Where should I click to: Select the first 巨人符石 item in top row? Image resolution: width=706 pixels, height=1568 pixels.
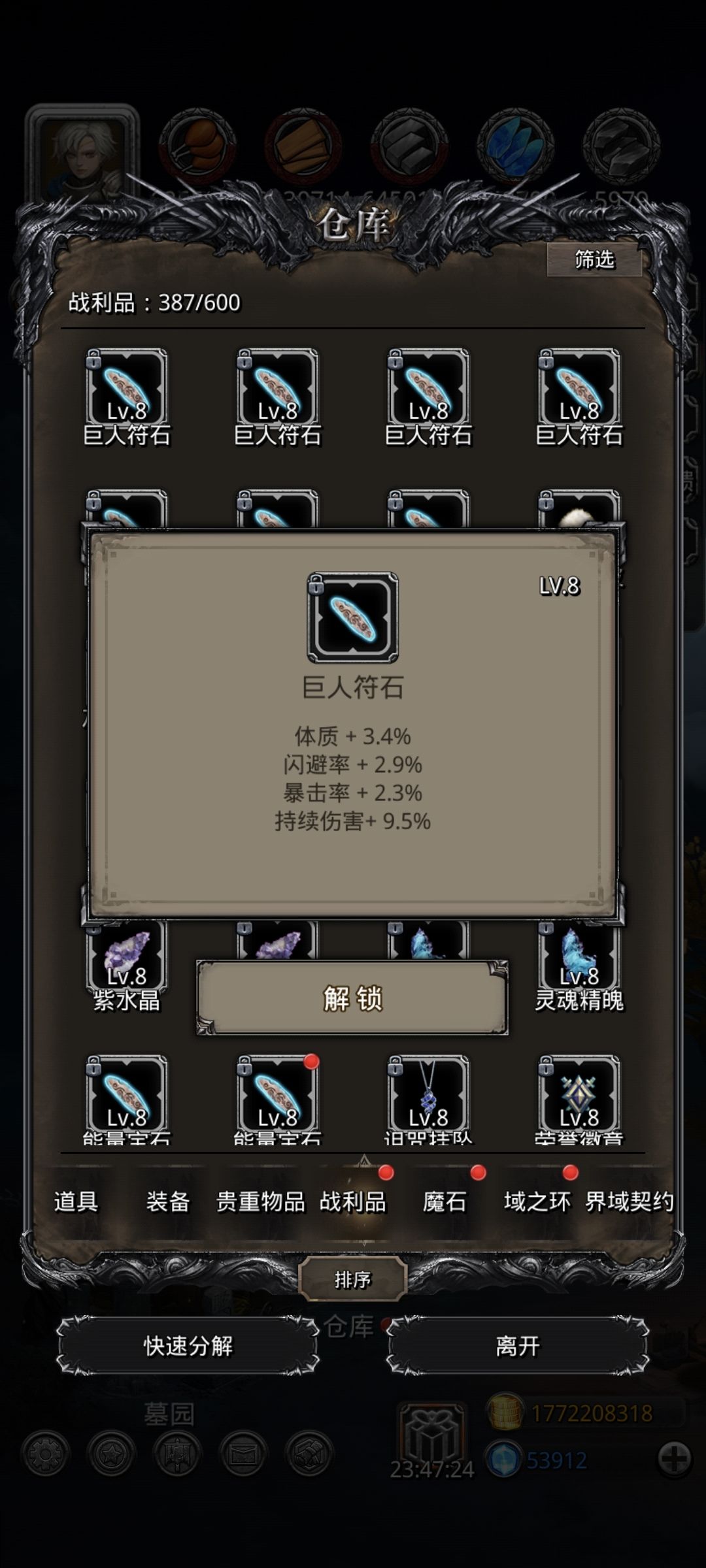126,389
